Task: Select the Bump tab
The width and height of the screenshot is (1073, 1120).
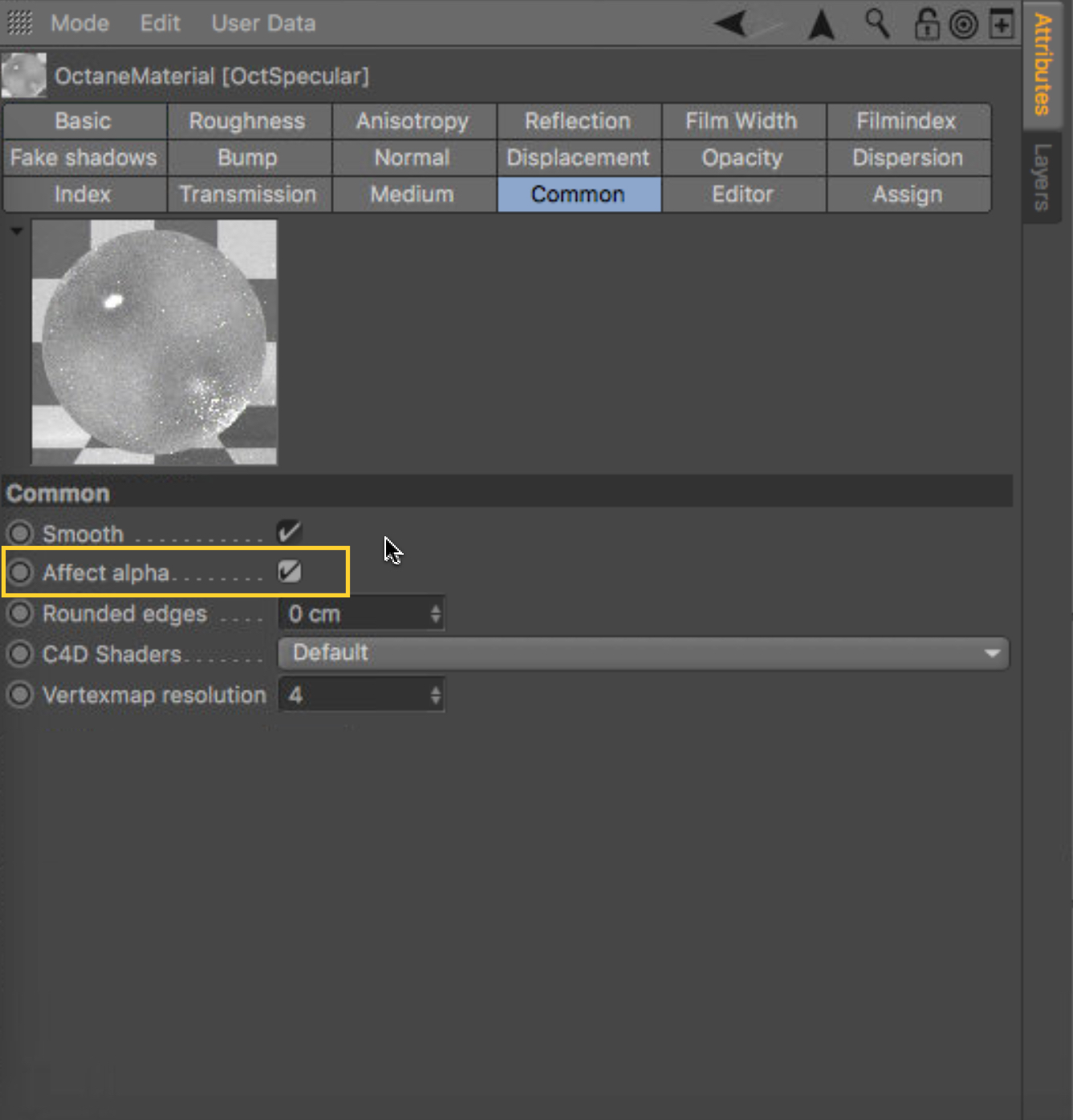Action: click(x=248, y=157)
